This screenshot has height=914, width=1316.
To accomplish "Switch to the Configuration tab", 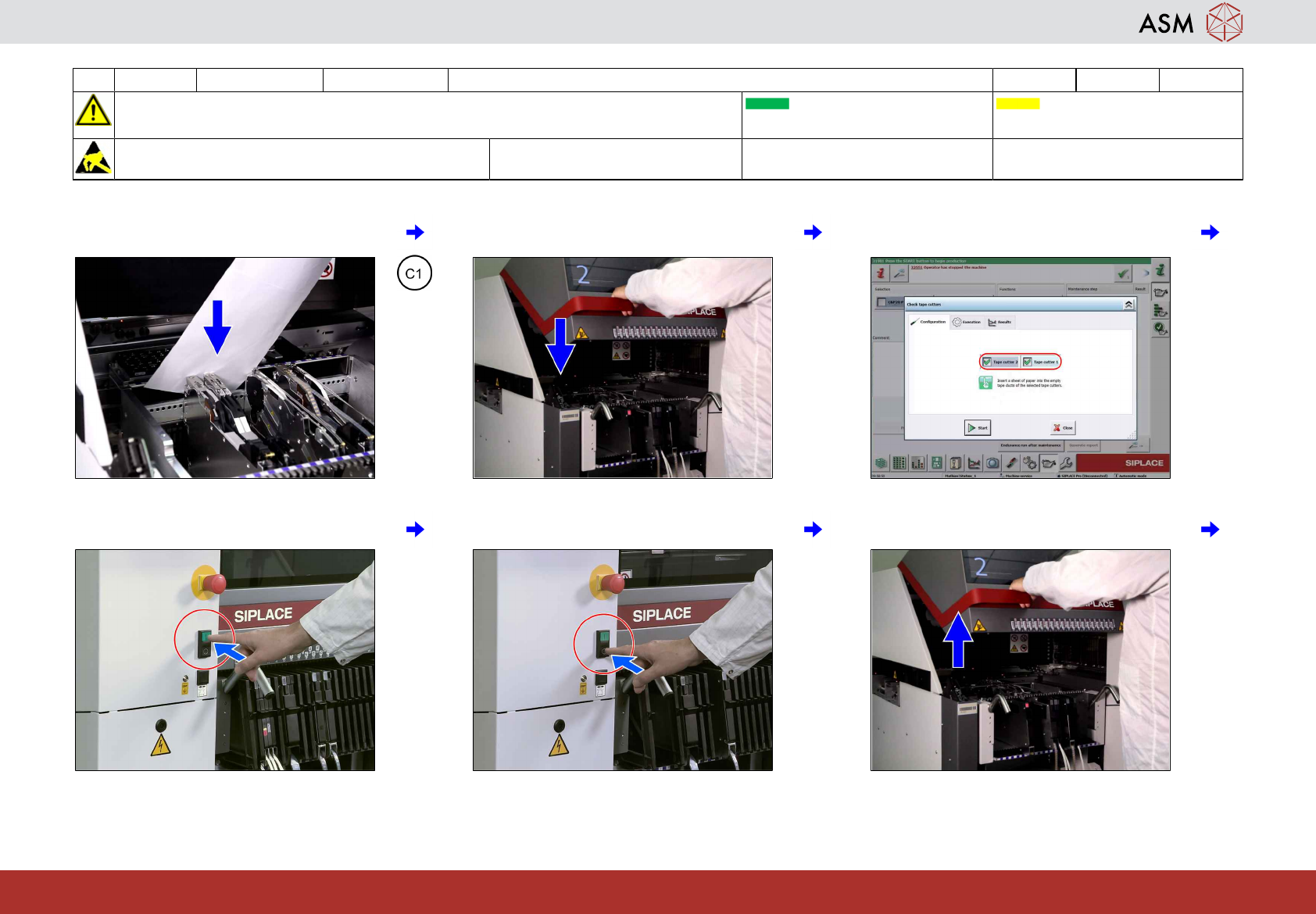I will [928, 322].
